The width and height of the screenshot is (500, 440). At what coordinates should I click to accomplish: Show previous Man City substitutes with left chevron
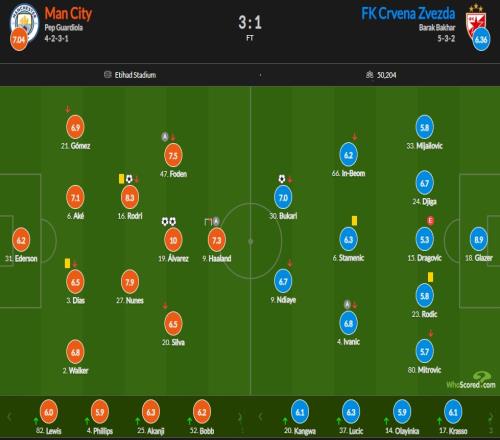[x=9, y=416]
